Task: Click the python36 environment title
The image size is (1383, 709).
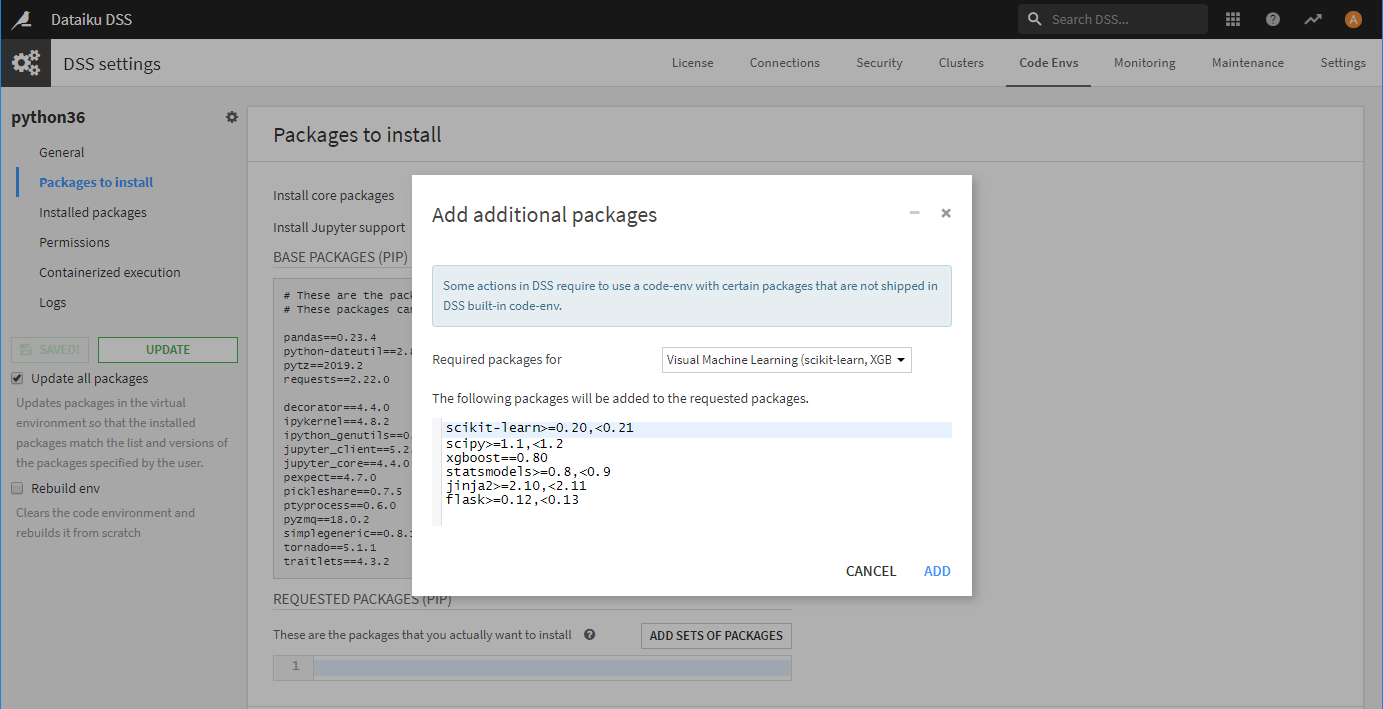Action: 48,117
